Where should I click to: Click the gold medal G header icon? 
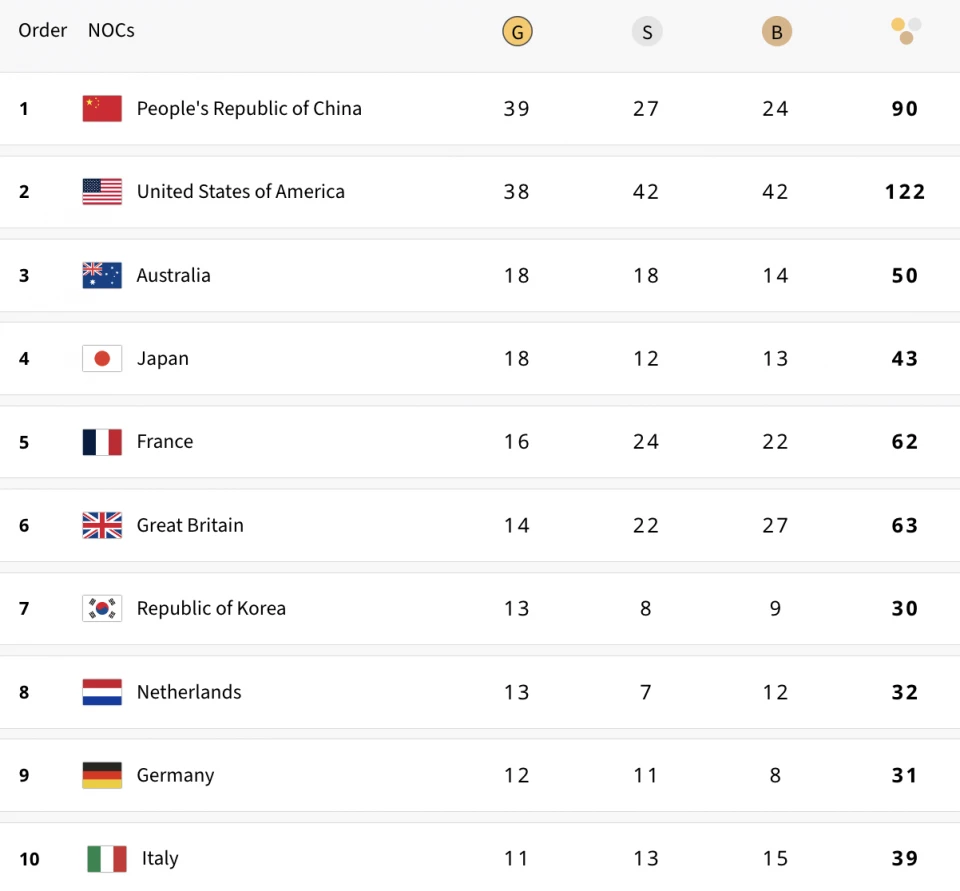click(x=517, y=32)
